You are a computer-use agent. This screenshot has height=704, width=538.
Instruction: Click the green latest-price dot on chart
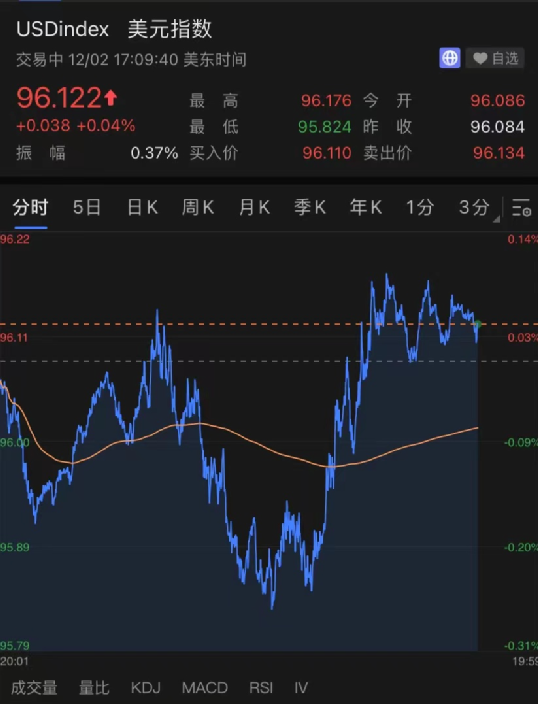tap(478, 324)
